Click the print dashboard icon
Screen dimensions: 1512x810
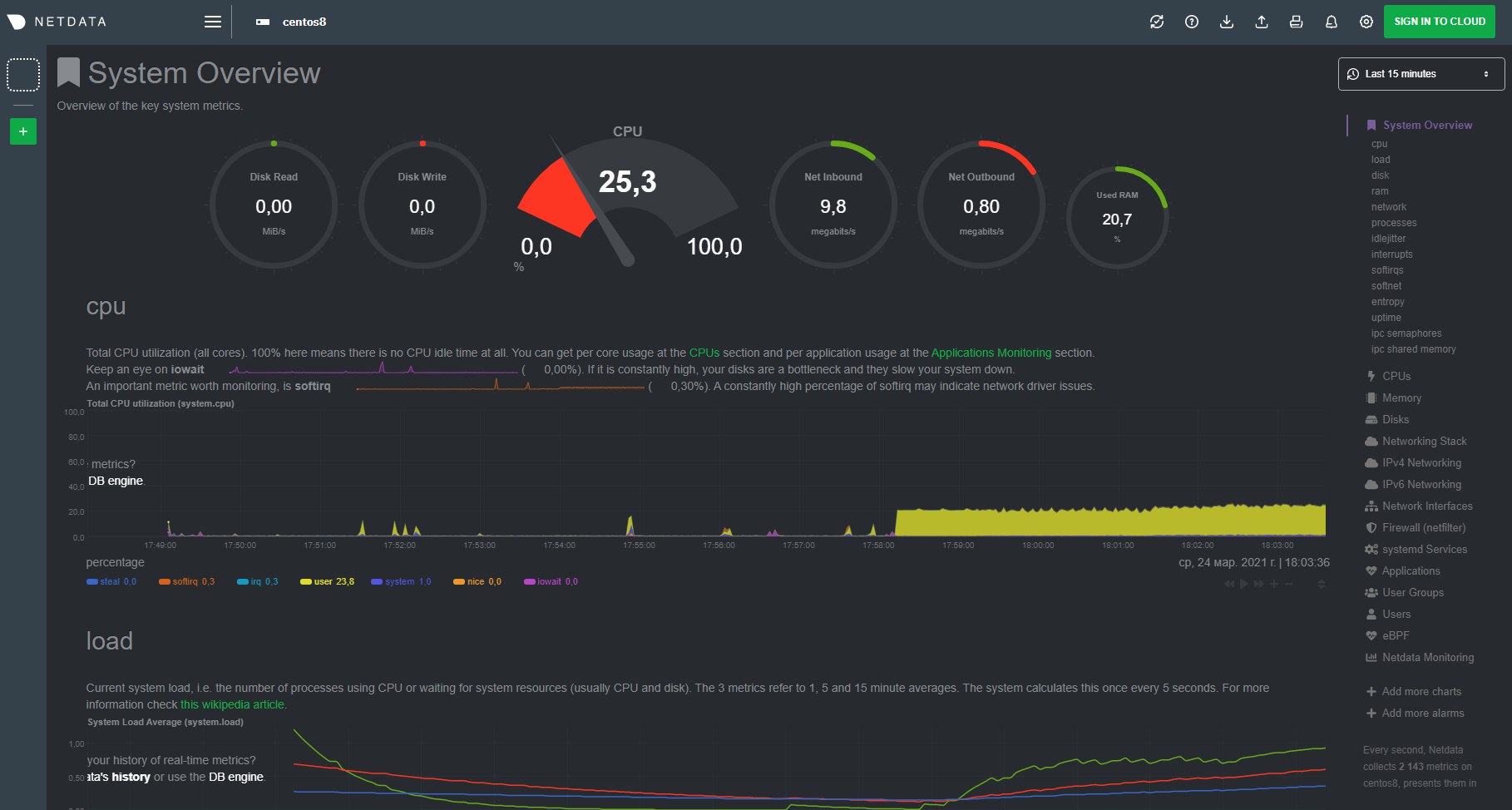tap(1296, 22)
